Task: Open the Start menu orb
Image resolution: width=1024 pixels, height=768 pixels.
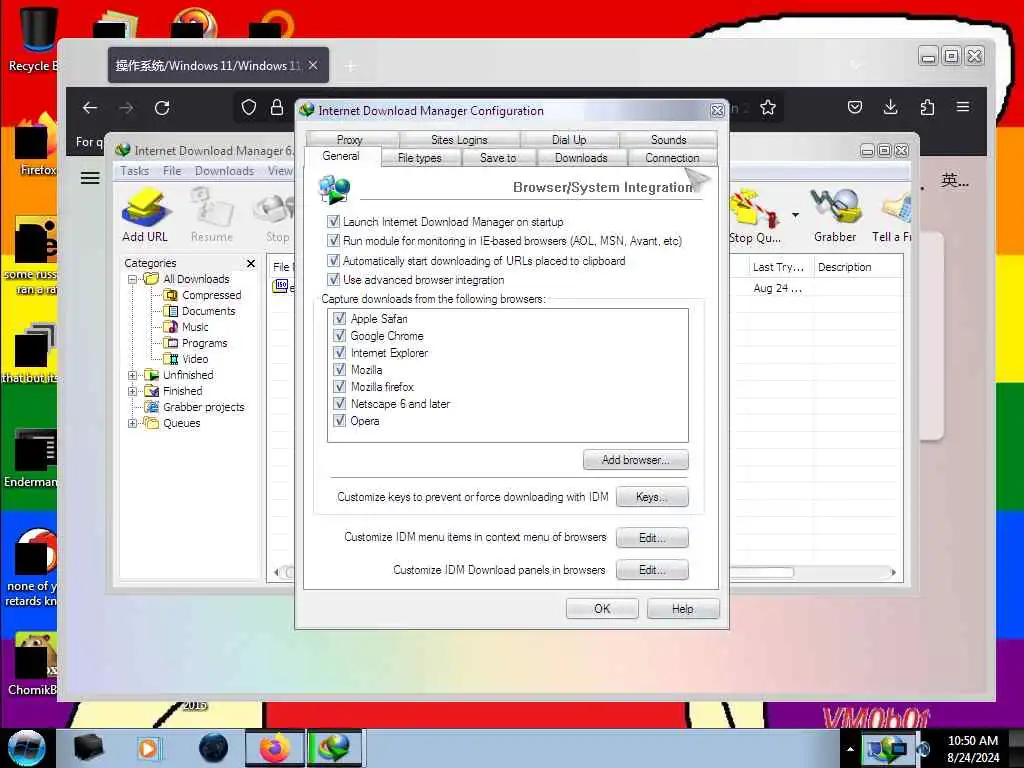Action: (27, 748)
